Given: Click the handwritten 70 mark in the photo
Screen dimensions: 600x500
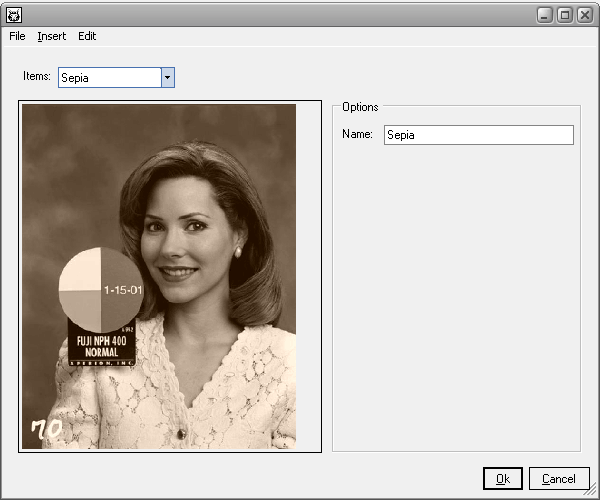Looking at the screenshot, I should pyautogui.click(x=46, y=429).
